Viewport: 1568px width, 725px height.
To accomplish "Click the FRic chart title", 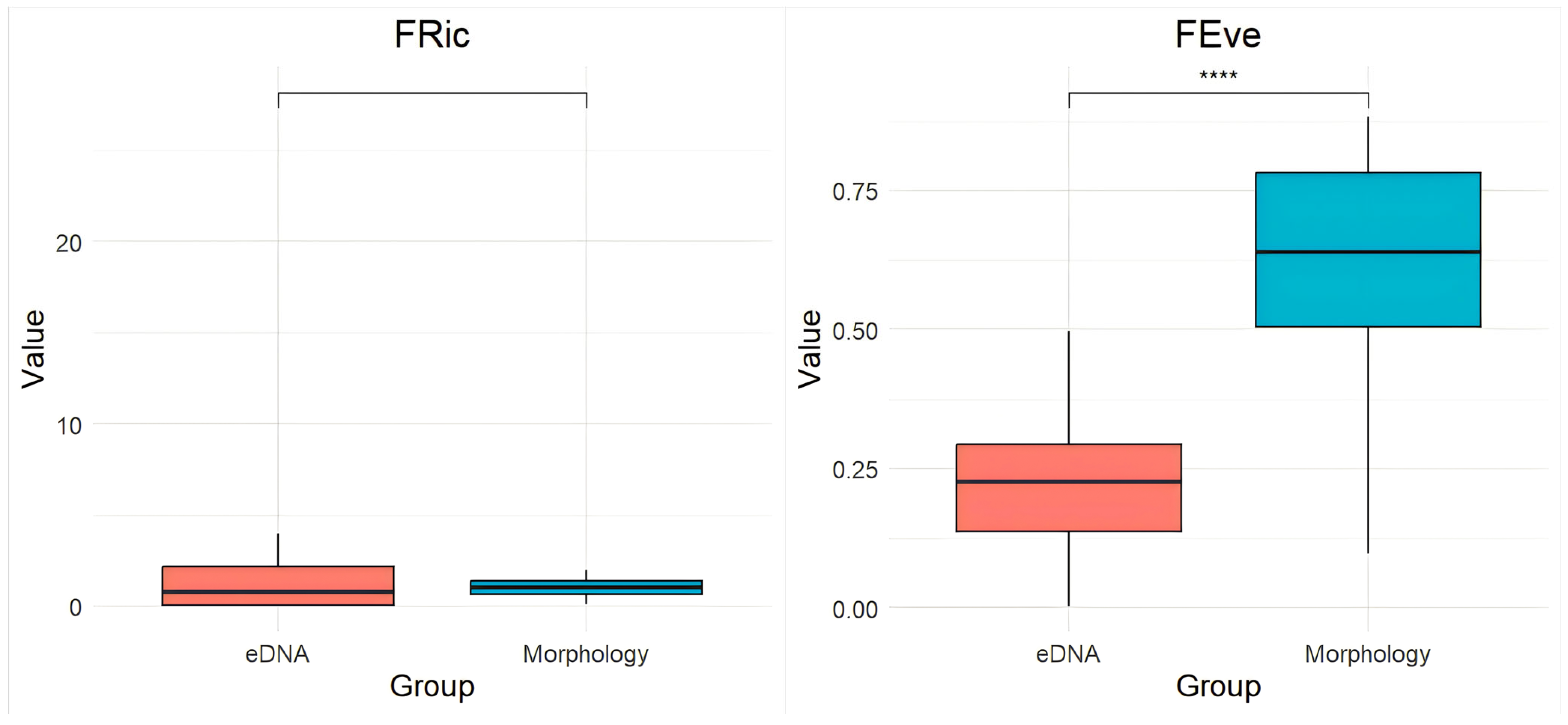I will (432, 34).
